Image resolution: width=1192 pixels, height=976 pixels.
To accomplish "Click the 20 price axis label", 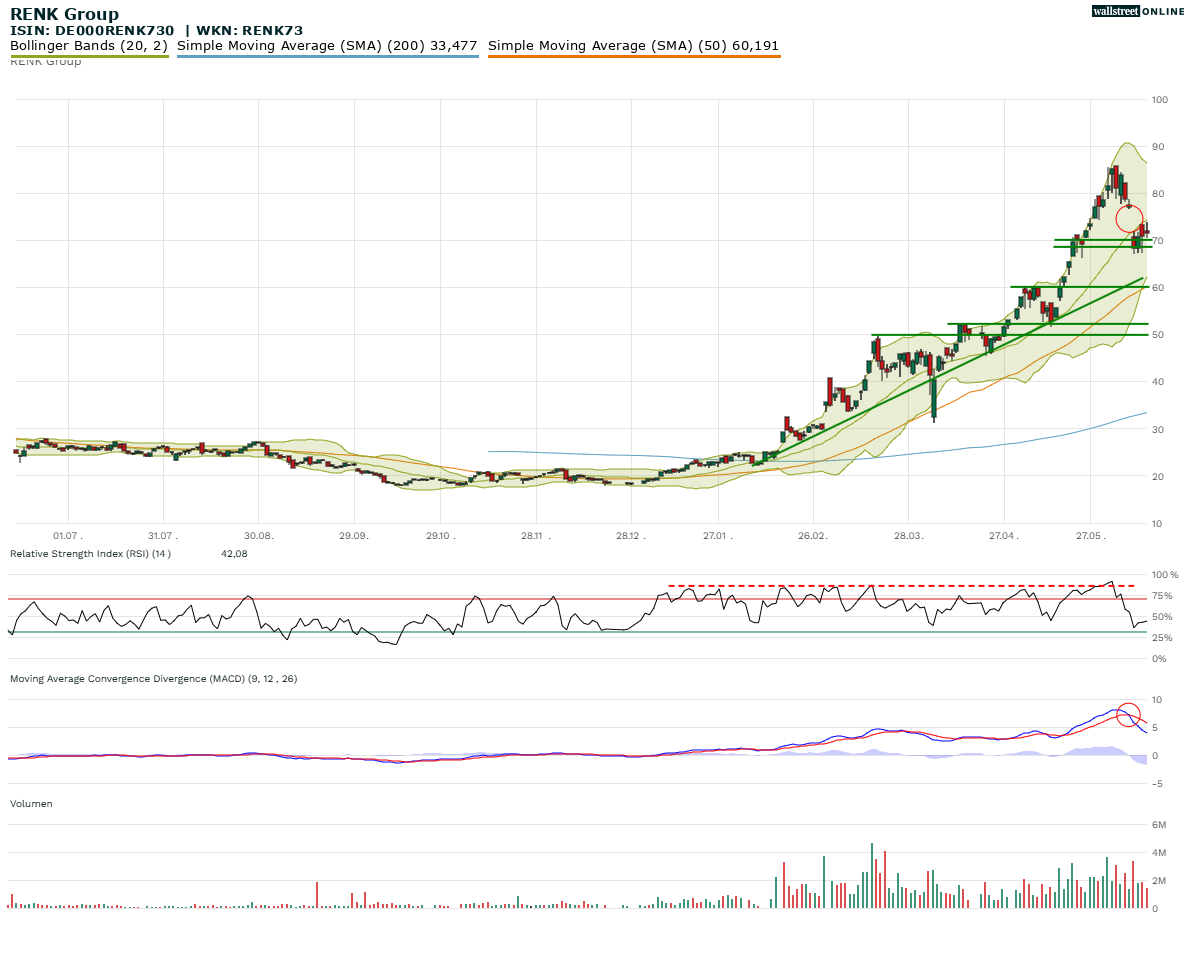I will pyautogui.click(x=1158, y=477).
